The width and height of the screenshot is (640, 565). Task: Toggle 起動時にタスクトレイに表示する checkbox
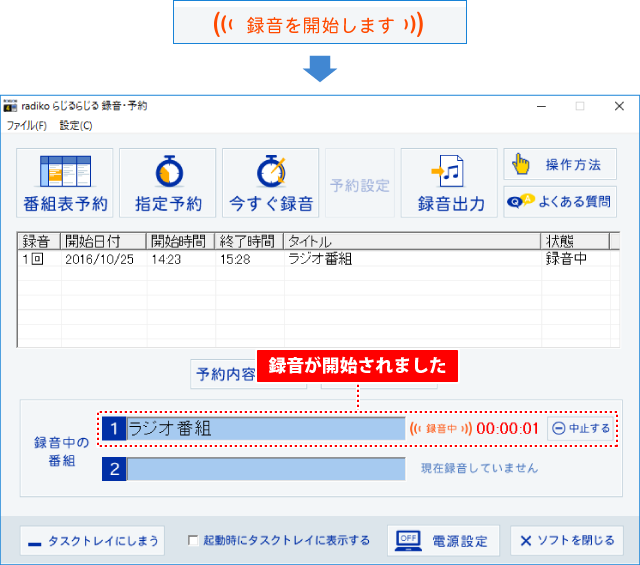[193, 541]
